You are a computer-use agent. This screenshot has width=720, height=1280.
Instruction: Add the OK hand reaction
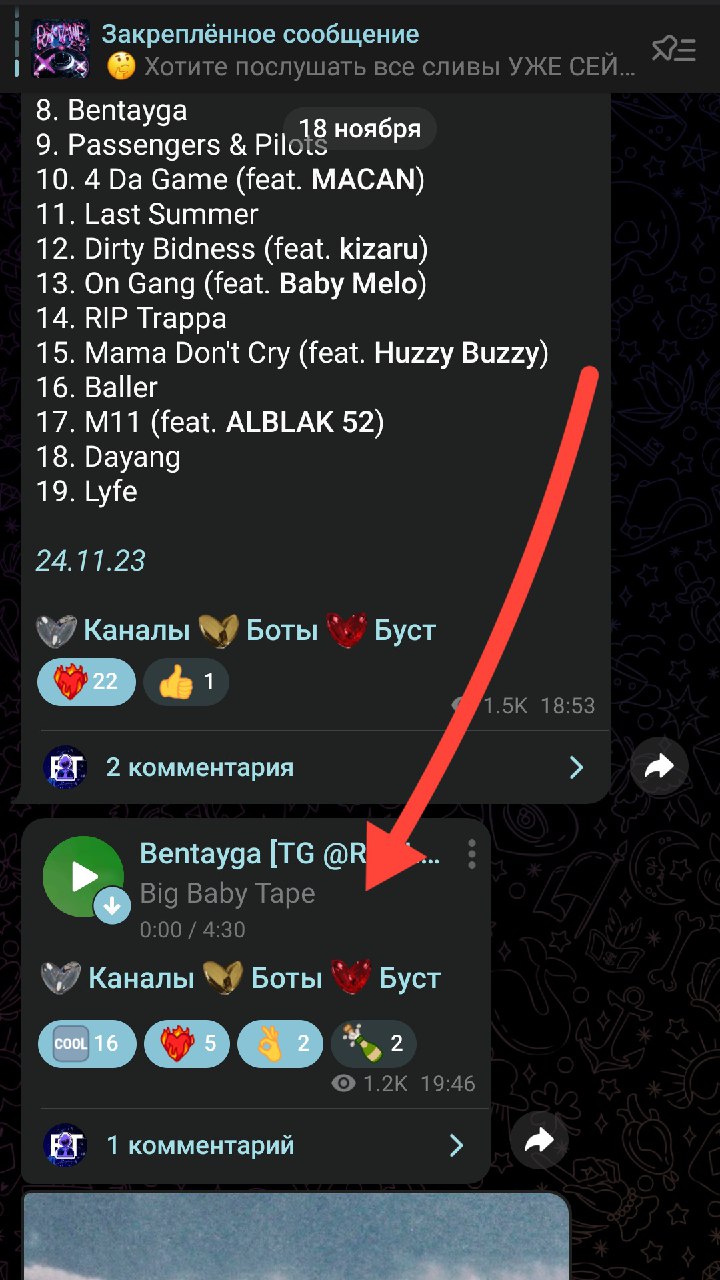coord(280,1044)
